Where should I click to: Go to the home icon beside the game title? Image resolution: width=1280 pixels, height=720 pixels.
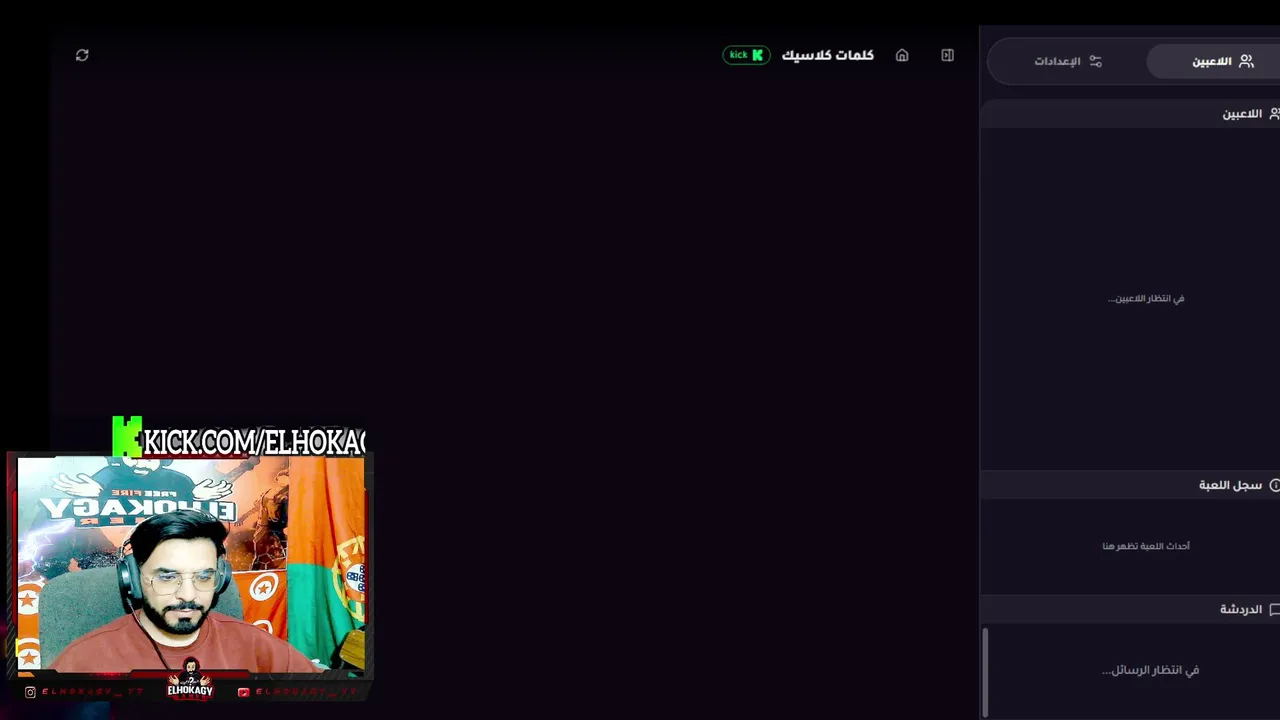pos(902,55)
